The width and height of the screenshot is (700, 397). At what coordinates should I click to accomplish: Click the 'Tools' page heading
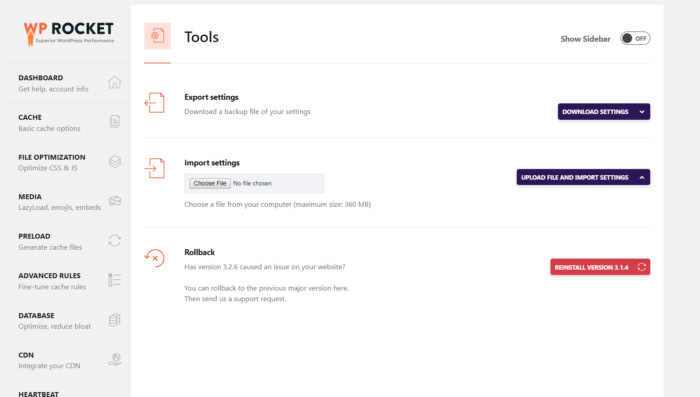tap(202, 37)
